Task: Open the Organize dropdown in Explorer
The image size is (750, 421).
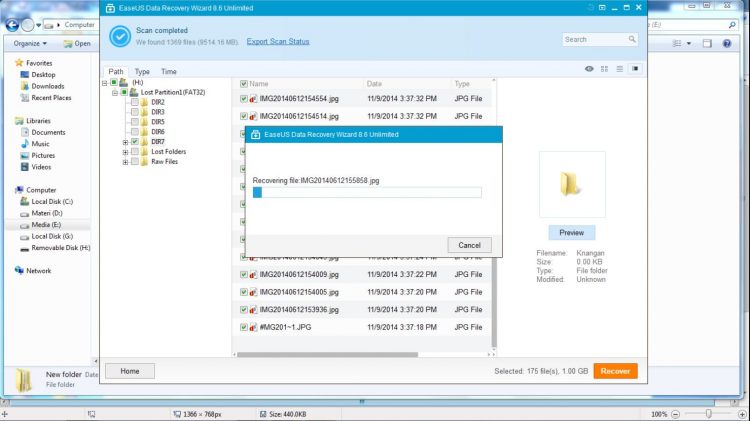Action: tap(30, 44)
